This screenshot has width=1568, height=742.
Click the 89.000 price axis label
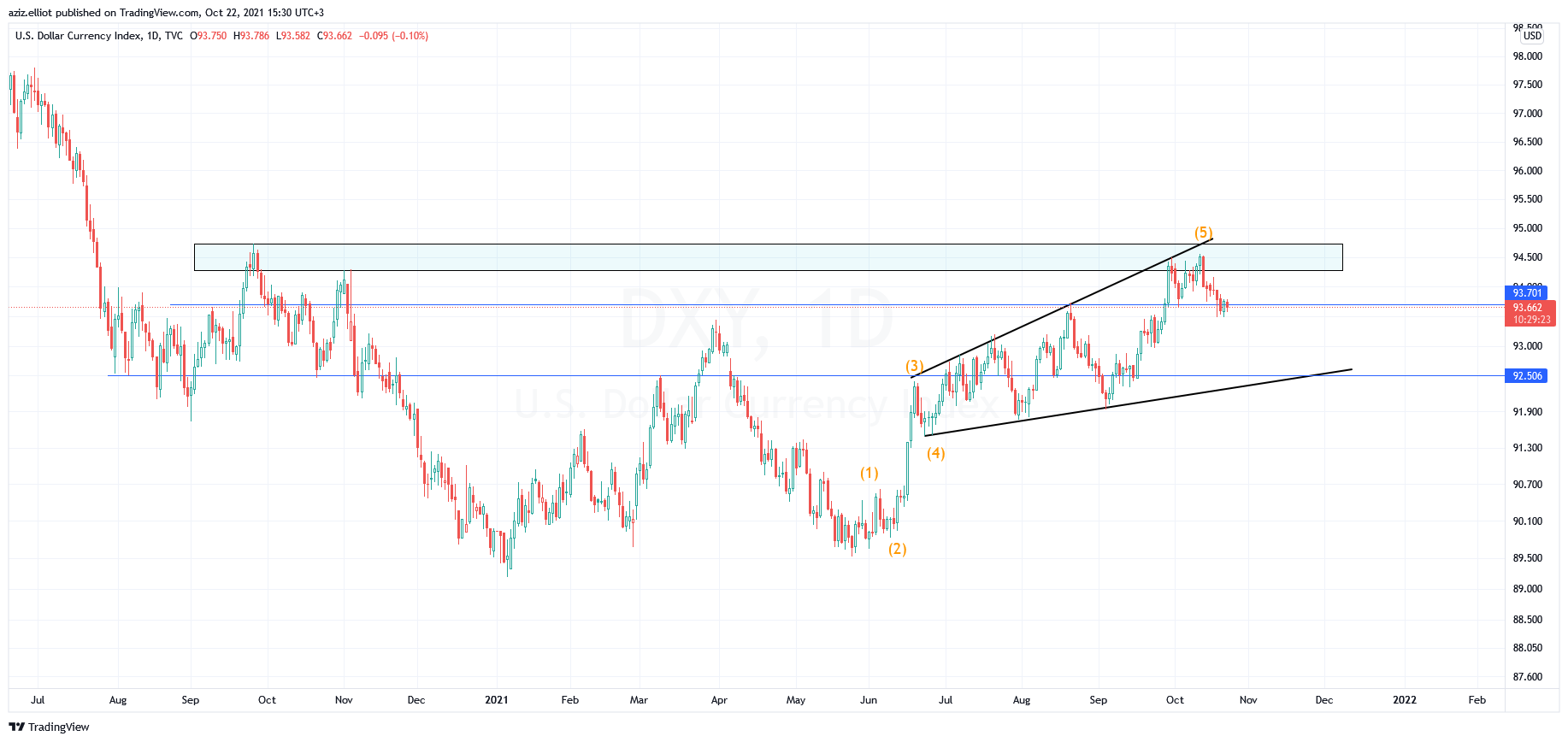click(1528, 589)
